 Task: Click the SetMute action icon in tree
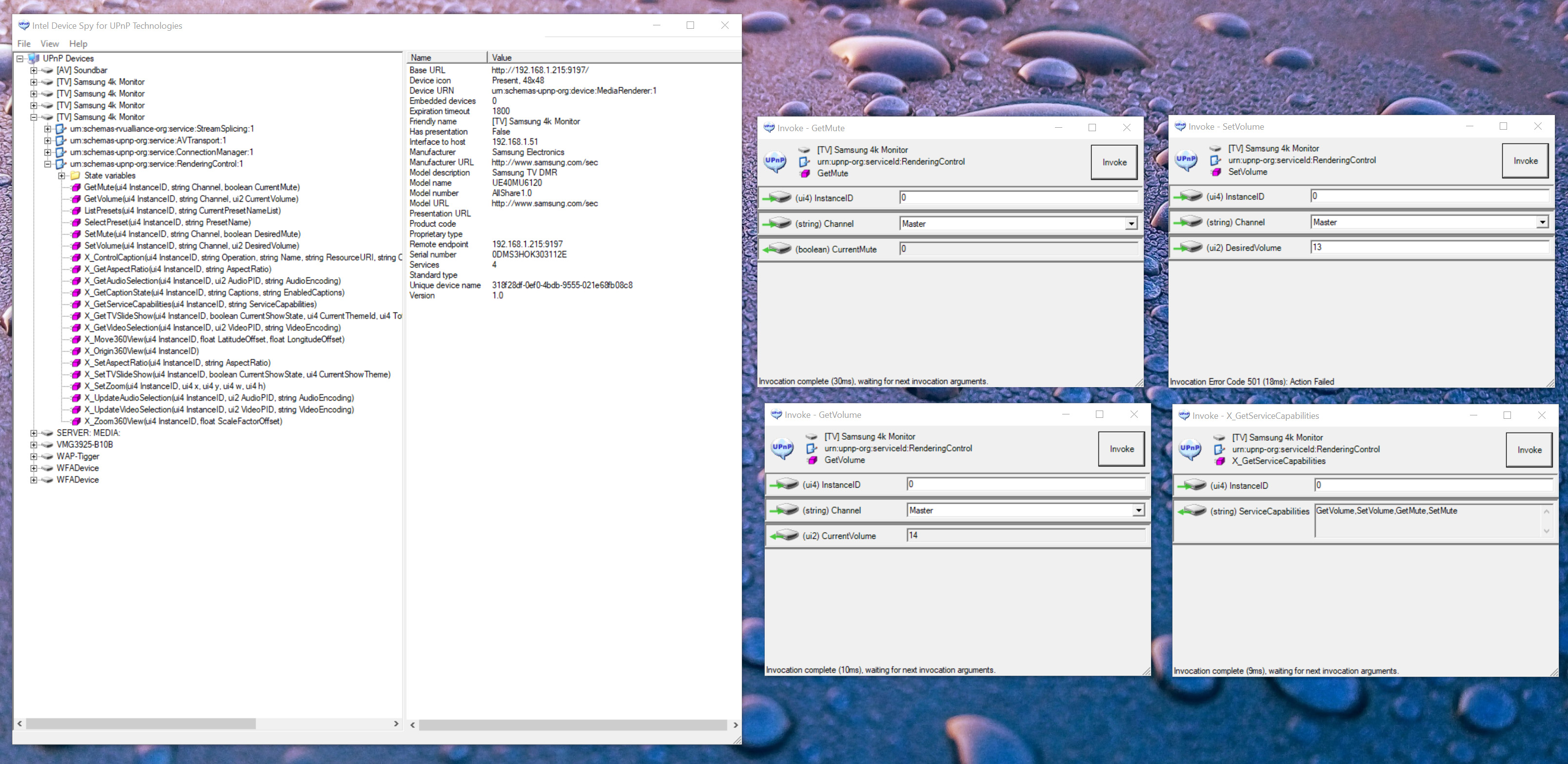coord(76,234)
